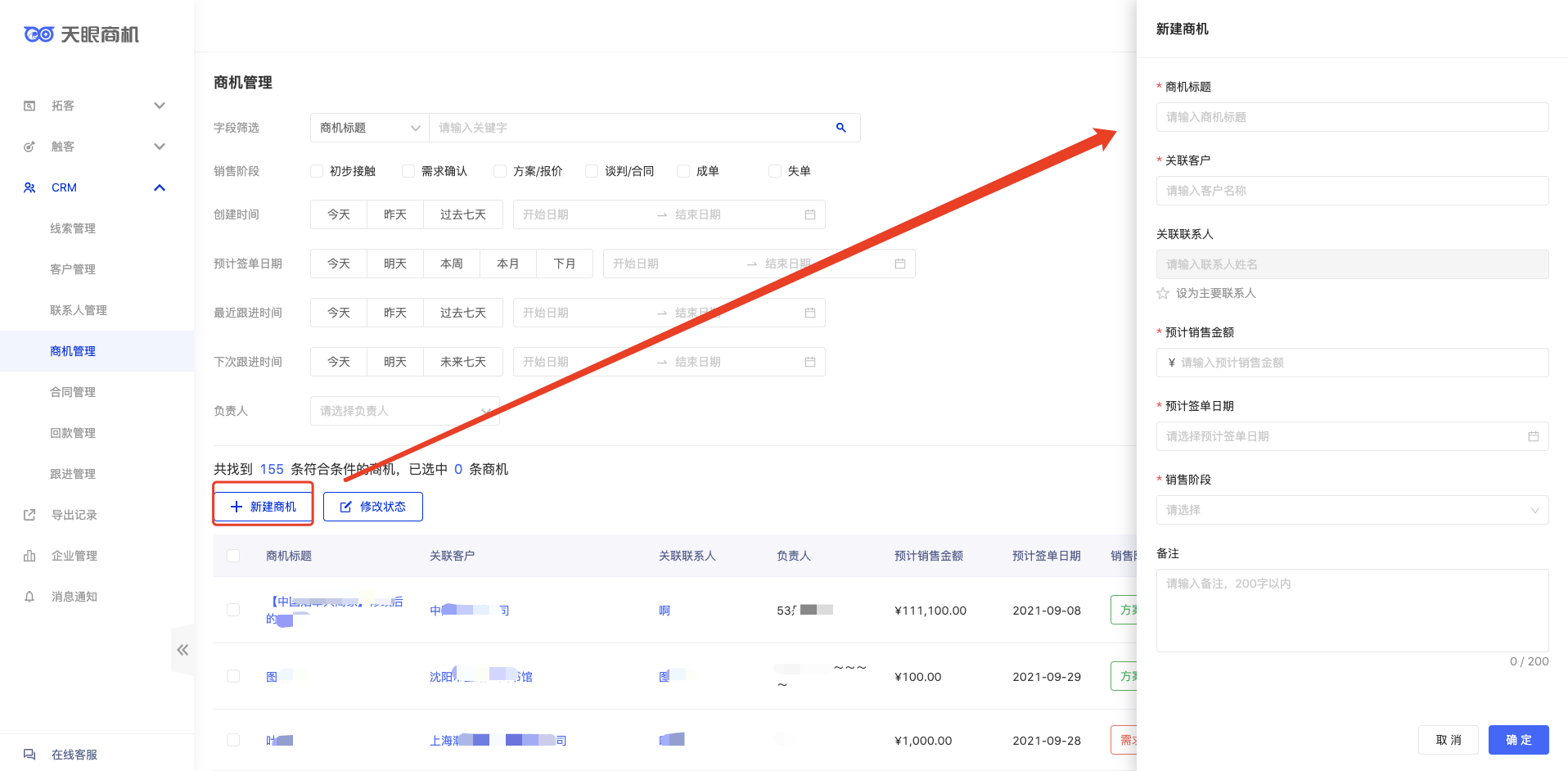1568x771 pixels.
Task: Click the keyword search magnifier icon
Action: (840, 128)
